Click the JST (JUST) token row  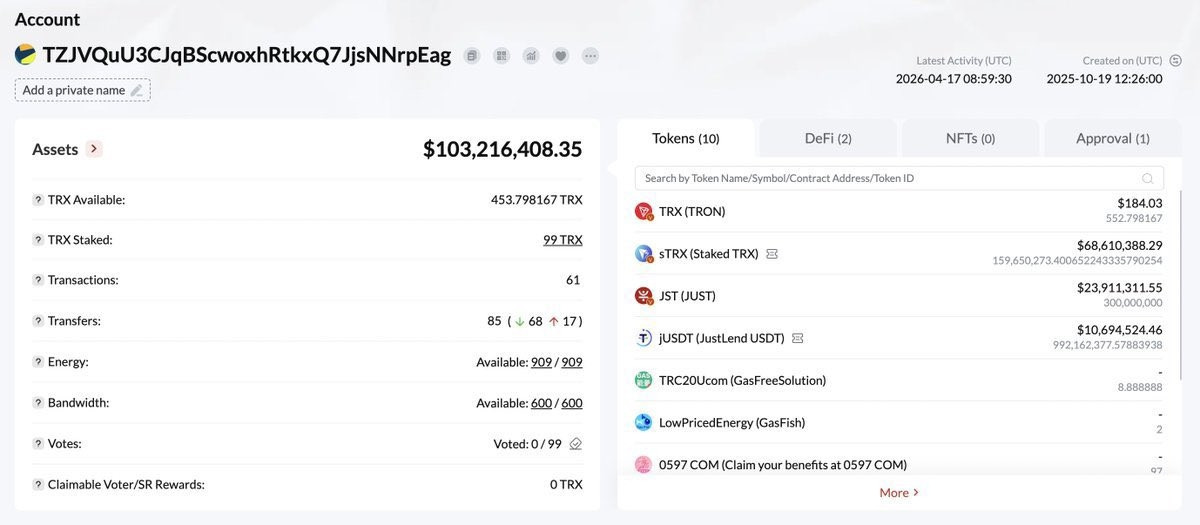tap(899, 296)
